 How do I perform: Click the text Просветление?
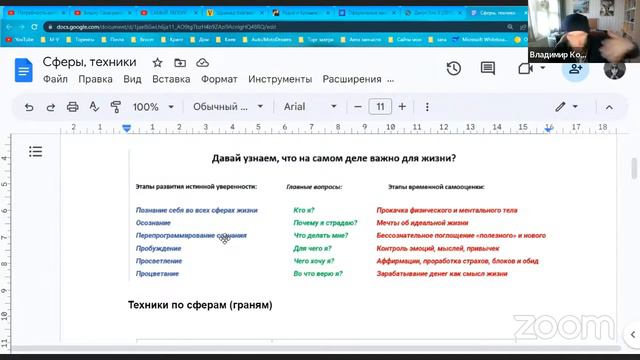159,261
